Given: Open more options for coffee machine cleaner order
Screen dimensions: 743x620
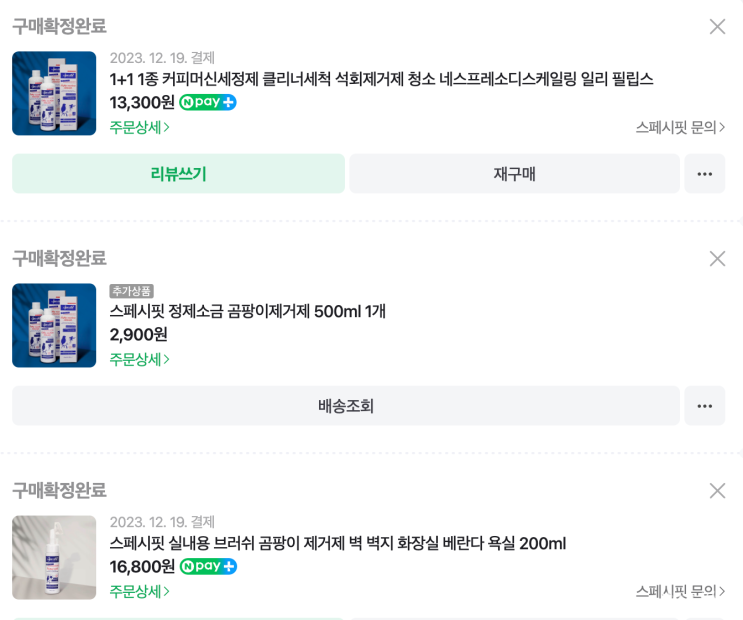Looking at the screenshot, I should (x=705, y=174).
